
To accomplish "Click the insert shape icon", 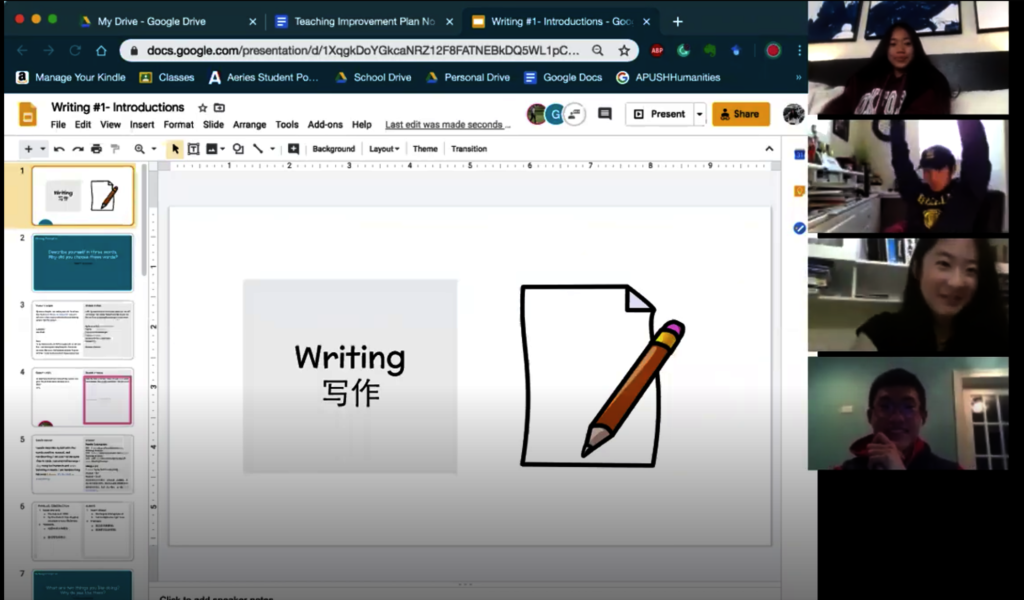I will (x=238, y=149).
